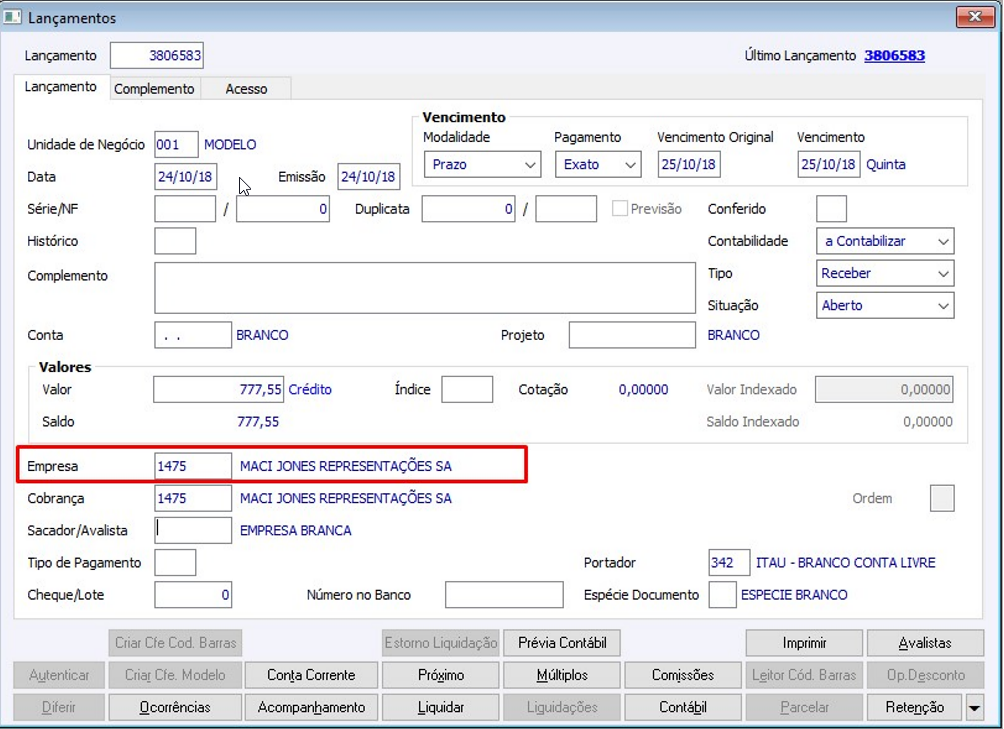Select the Lançamento tab
1004x729 pixels.
(x=61, y=87)
